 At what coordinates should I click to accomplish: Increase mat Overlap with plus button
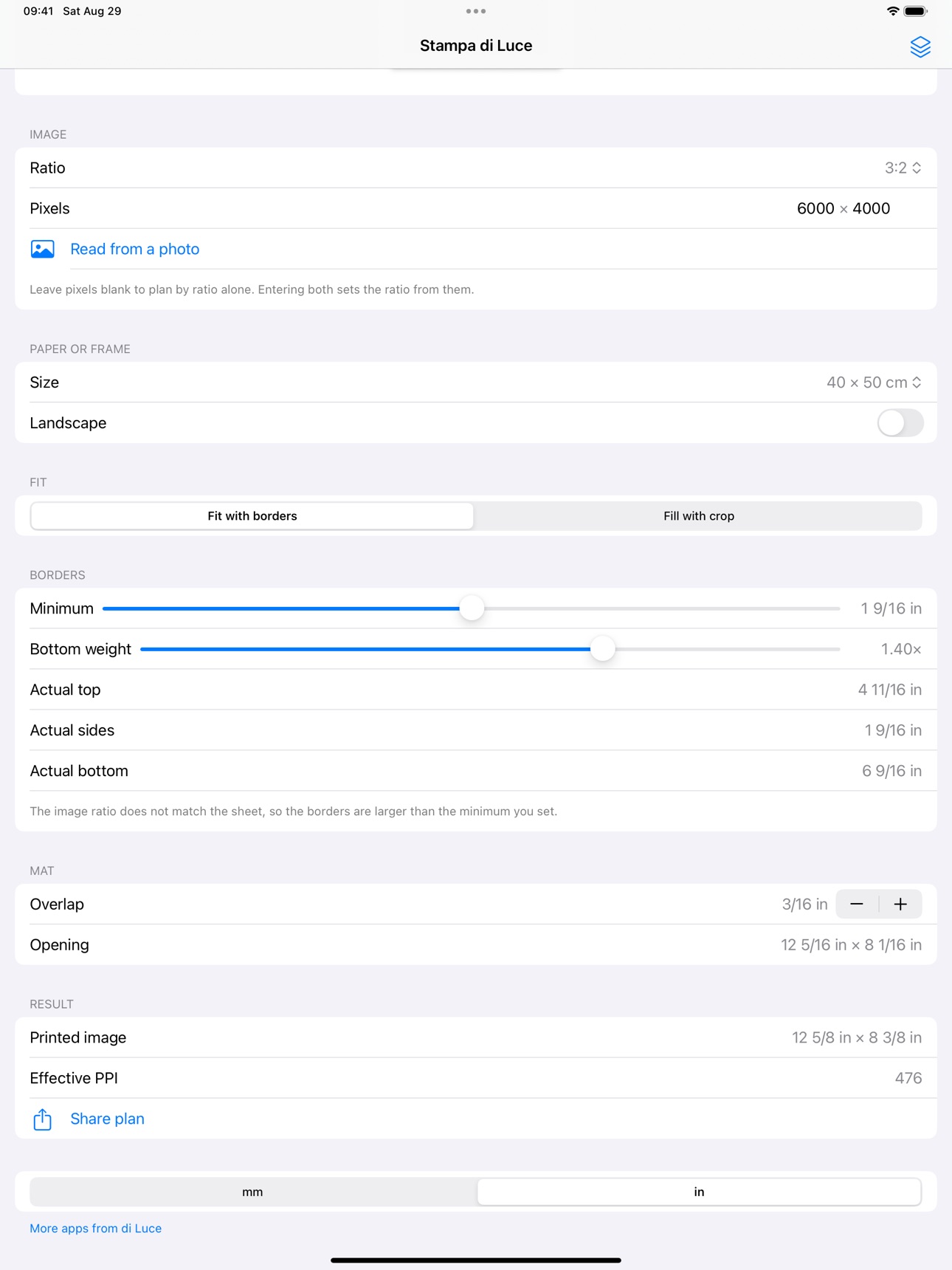point(900,905)
